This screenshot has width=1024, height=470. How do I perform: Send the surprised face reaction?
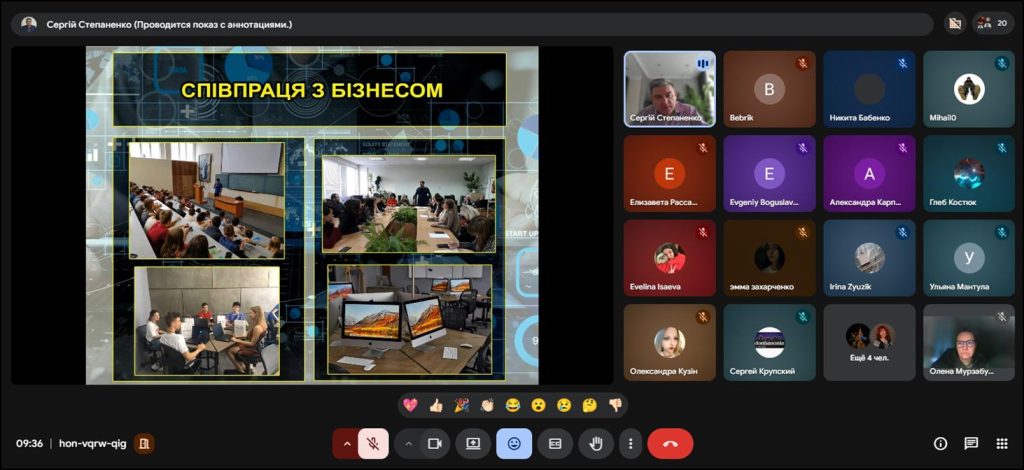[538, 405]
